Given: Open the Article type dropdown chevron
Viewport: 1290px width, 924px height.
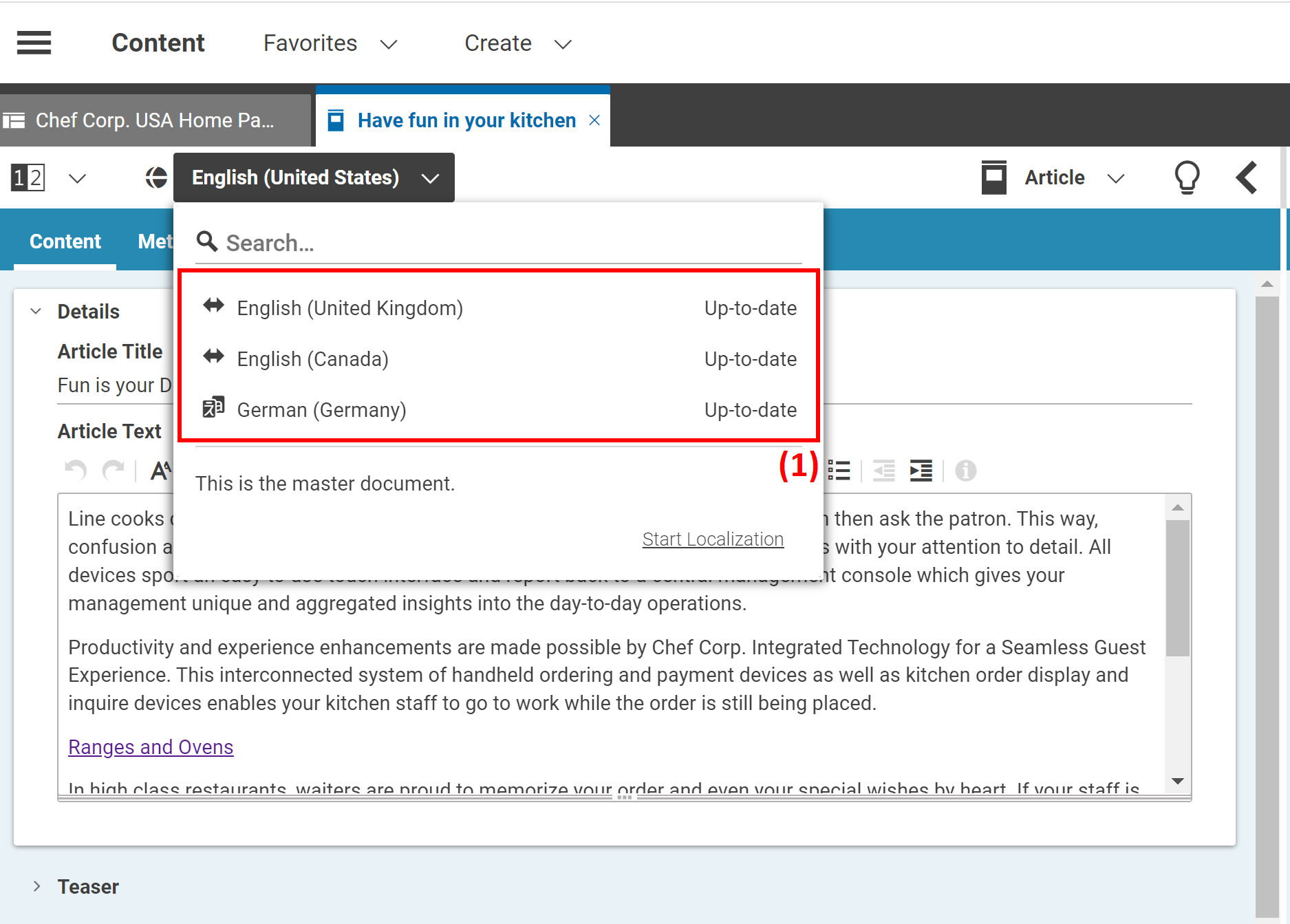Looking at the screenshot, I should point(1116,178).
